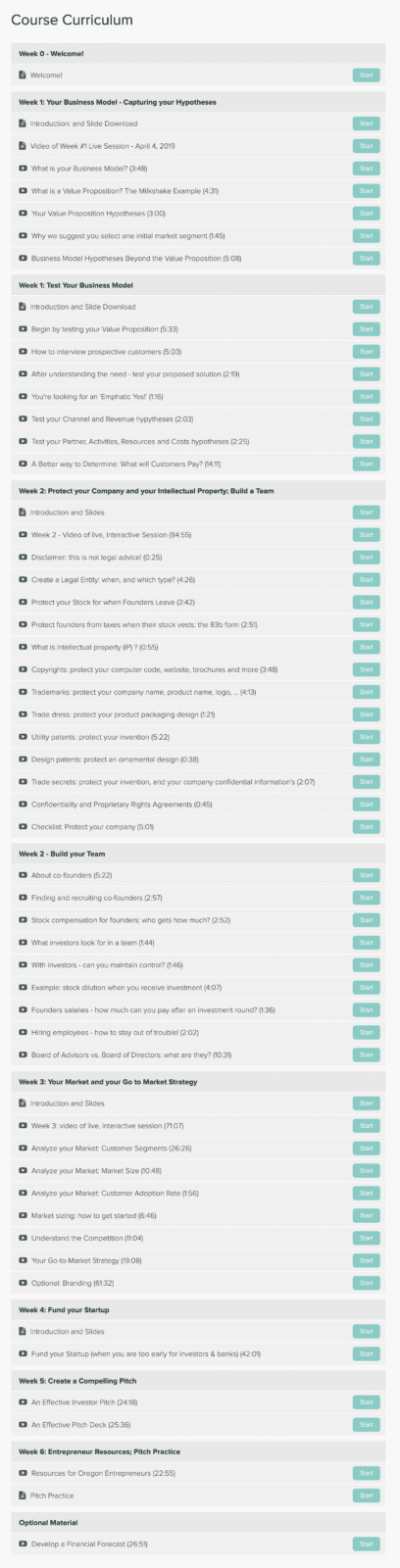Select 'Week 3: Your Market and your Go to Market Strategy' header
400x1568 pixels.
[x=108, y=1082]
